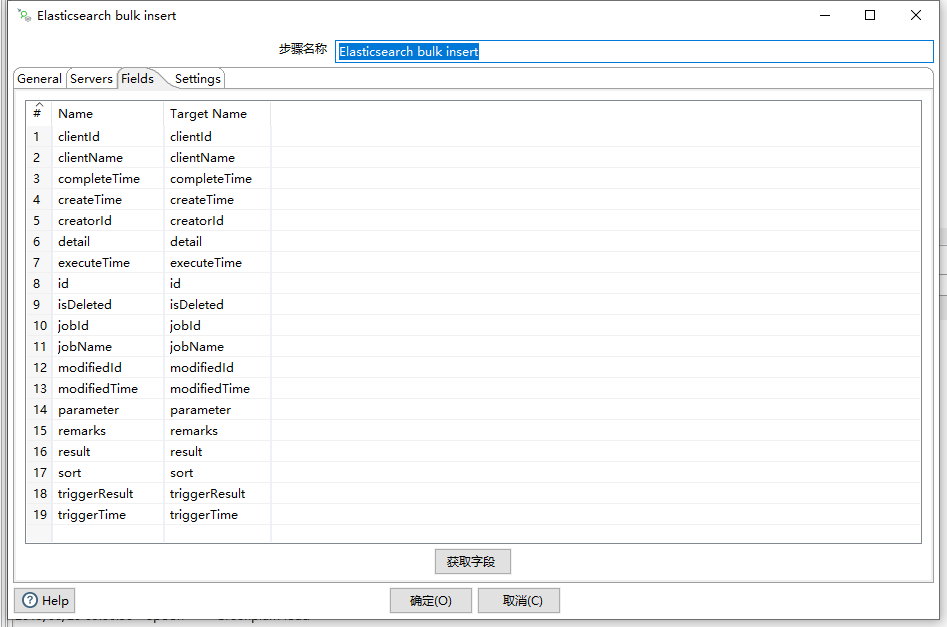The image size is (947, 627).
Task: Switch to the General tab
Action: click(x=39, y=78)
